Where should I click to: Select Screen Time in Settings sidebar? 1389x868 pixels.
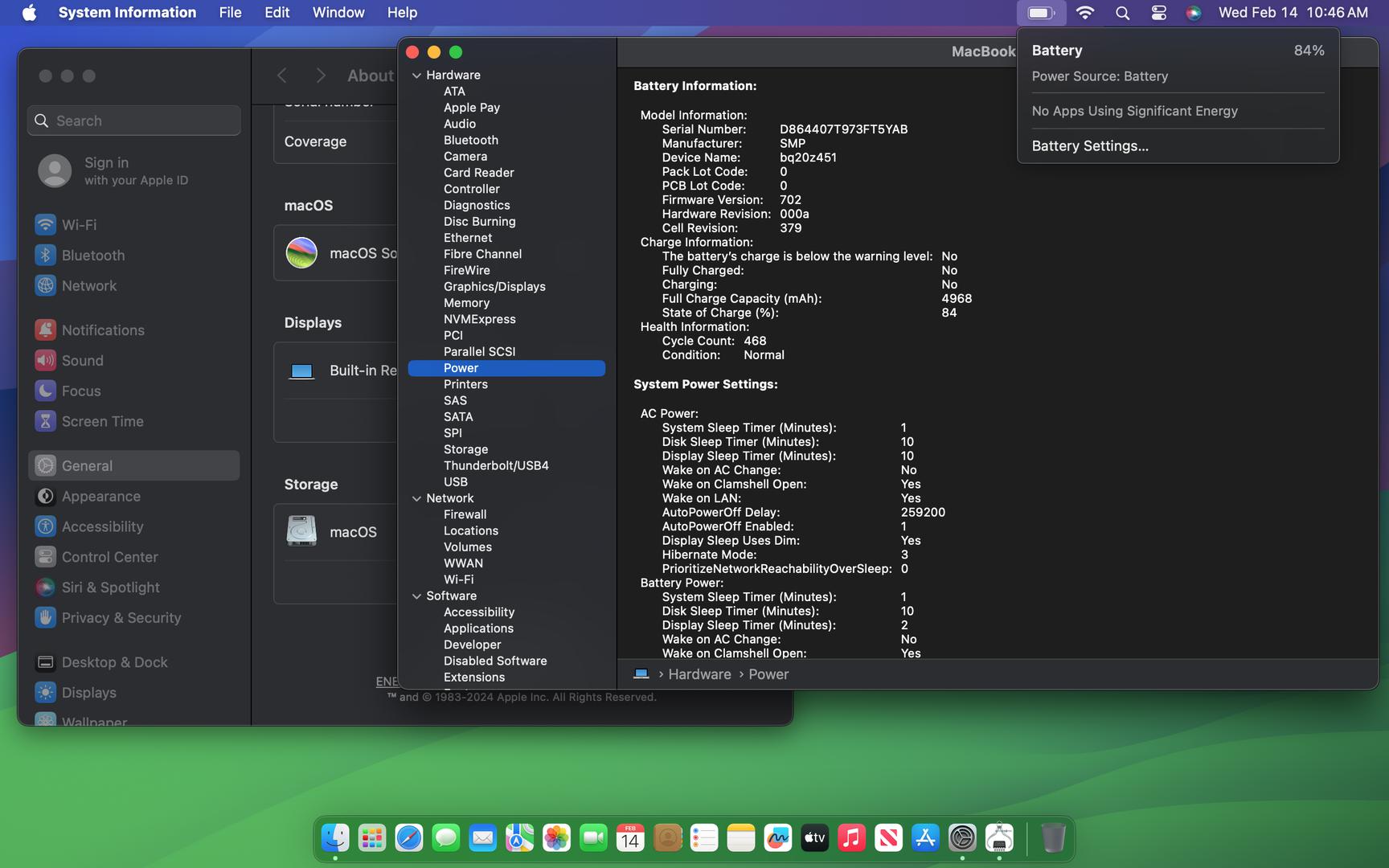pos(133,422)
